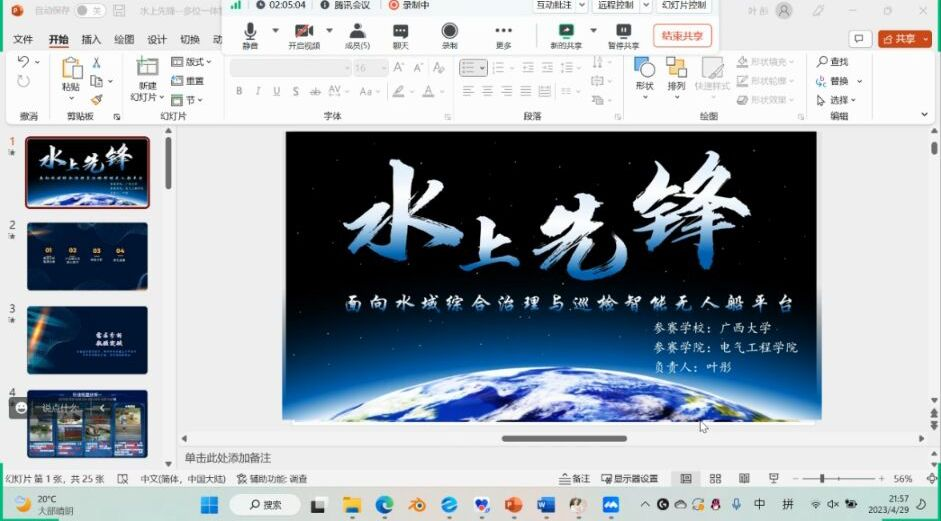Click the End Sharing (结束共享) button
Screen dimensions: 941x521
point(683,36)
